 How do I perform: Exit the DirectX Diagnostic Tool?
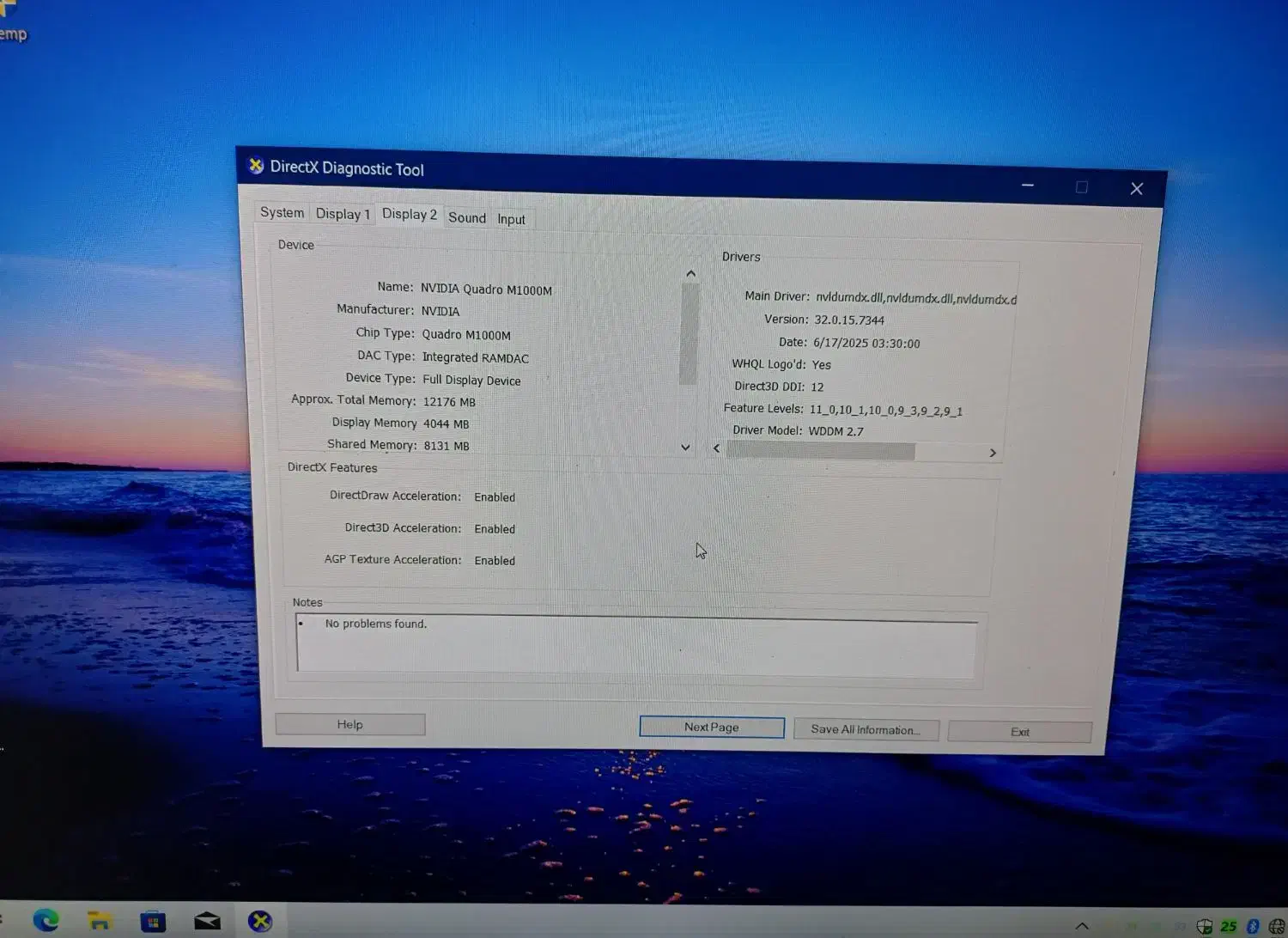pyautogui.click(x=1020, y=732)
